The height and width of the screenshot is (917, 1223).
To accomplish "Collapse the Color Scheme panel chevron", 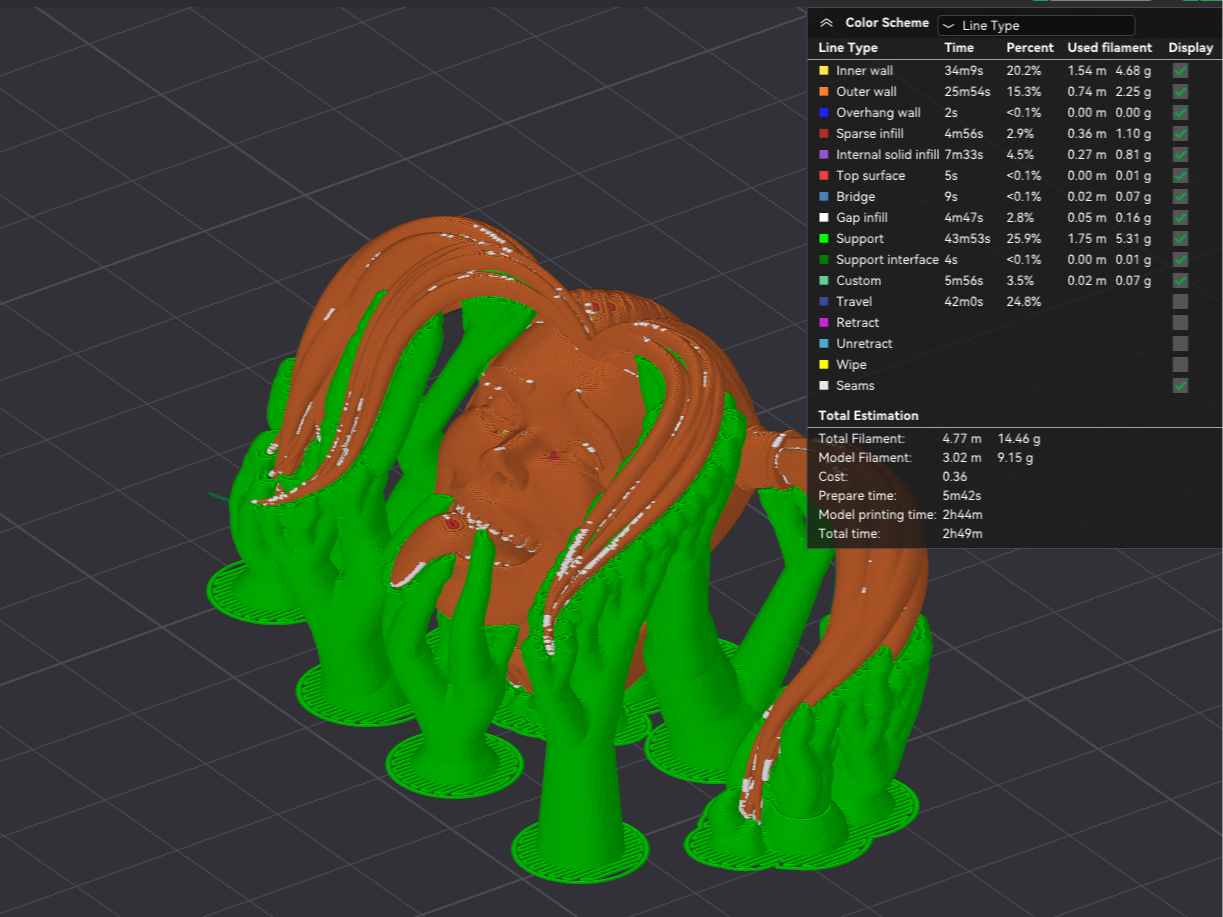I will click(826, 23).
